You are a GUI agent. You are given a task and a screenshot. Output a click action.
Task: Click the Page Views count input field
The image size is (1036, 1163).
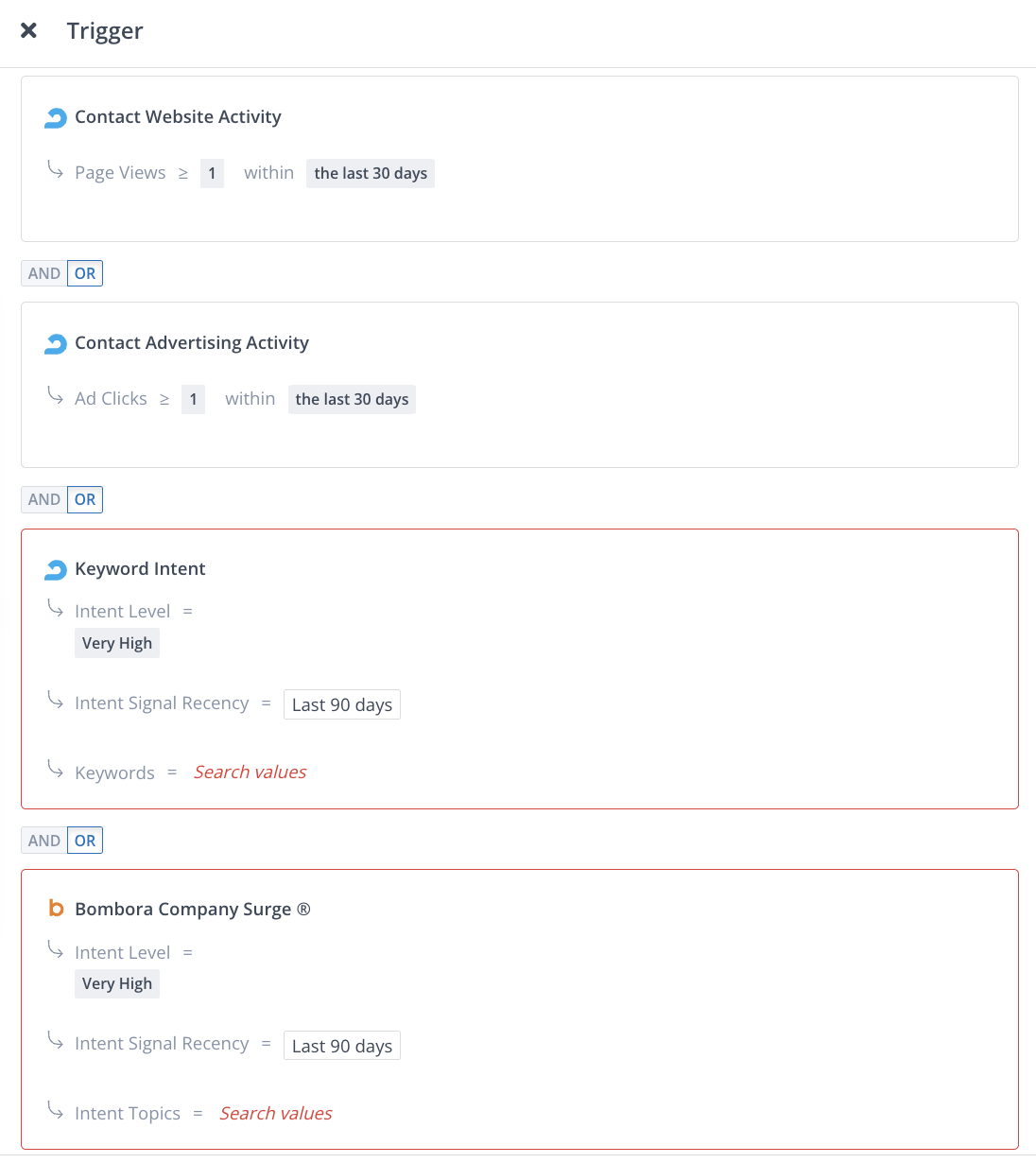click(x=212, y=173)
